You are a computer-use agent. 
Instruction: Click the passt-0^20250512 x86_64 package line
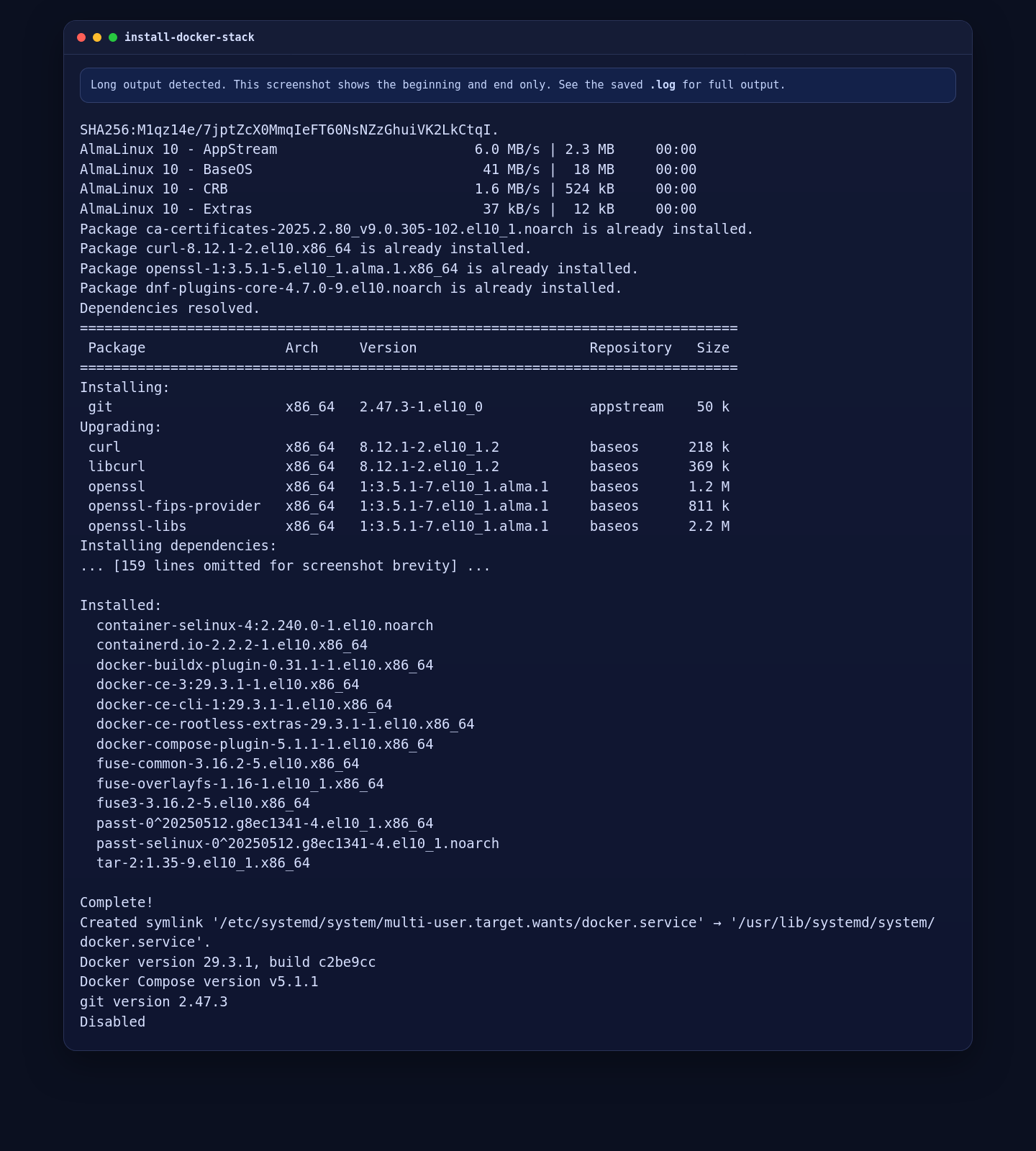pyautogui.click(x=265, y=824)
